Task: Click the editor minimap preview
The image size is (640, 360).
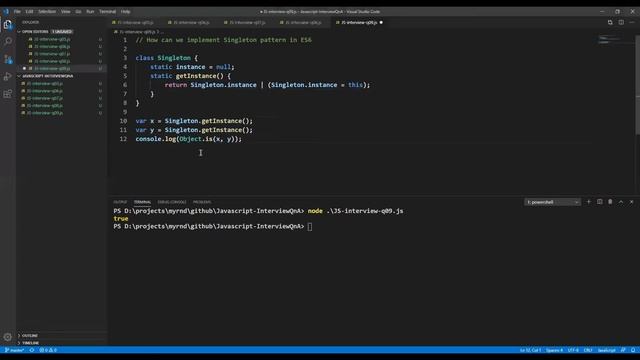Action: coord(609,39)
